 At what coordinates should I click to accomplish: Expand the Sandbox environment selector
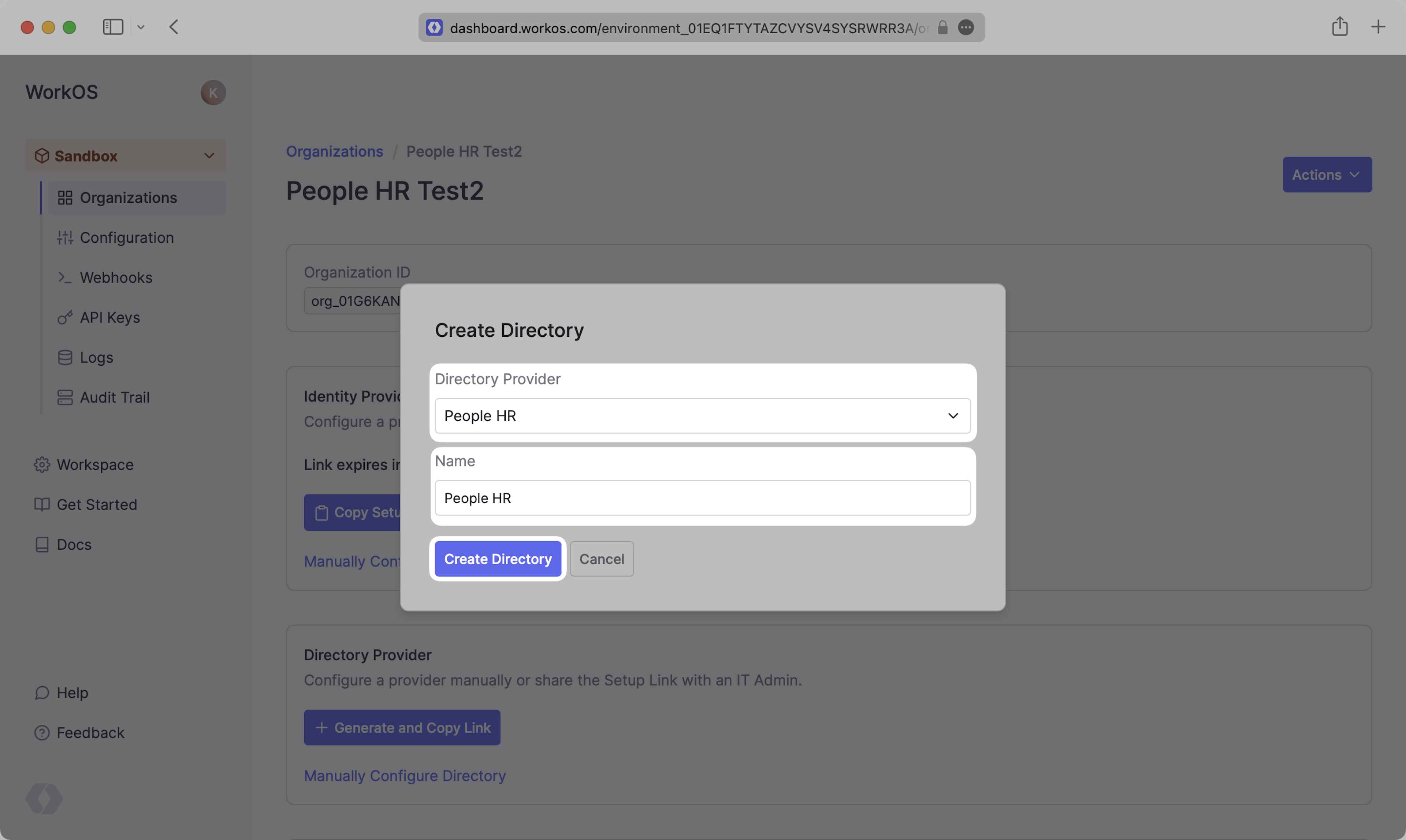coord(126,156)
